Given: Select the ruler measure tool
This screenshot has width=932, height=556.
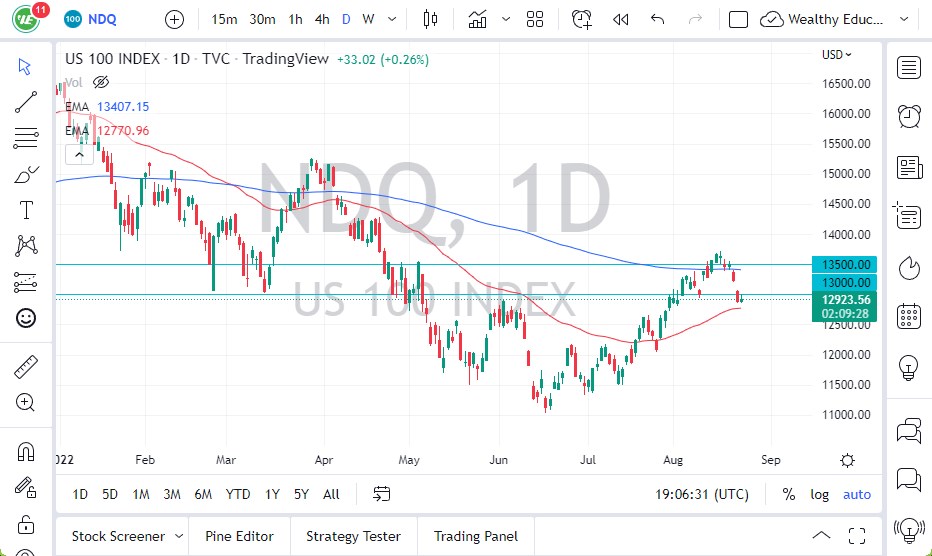Looking at the screenshot, I should [26, 368].
